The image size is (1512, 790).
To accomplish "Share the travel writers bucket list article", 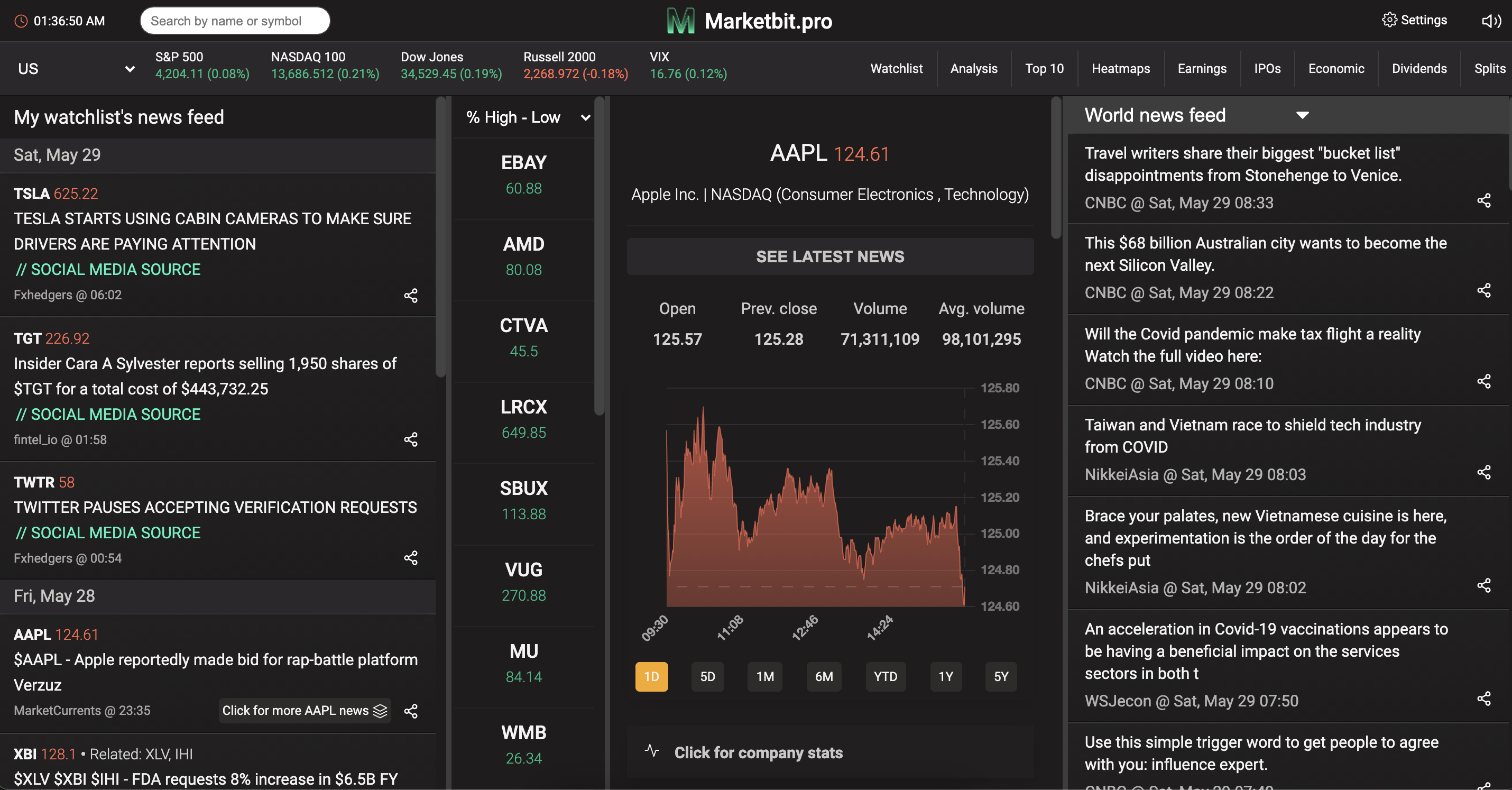I will point(1484,201).
